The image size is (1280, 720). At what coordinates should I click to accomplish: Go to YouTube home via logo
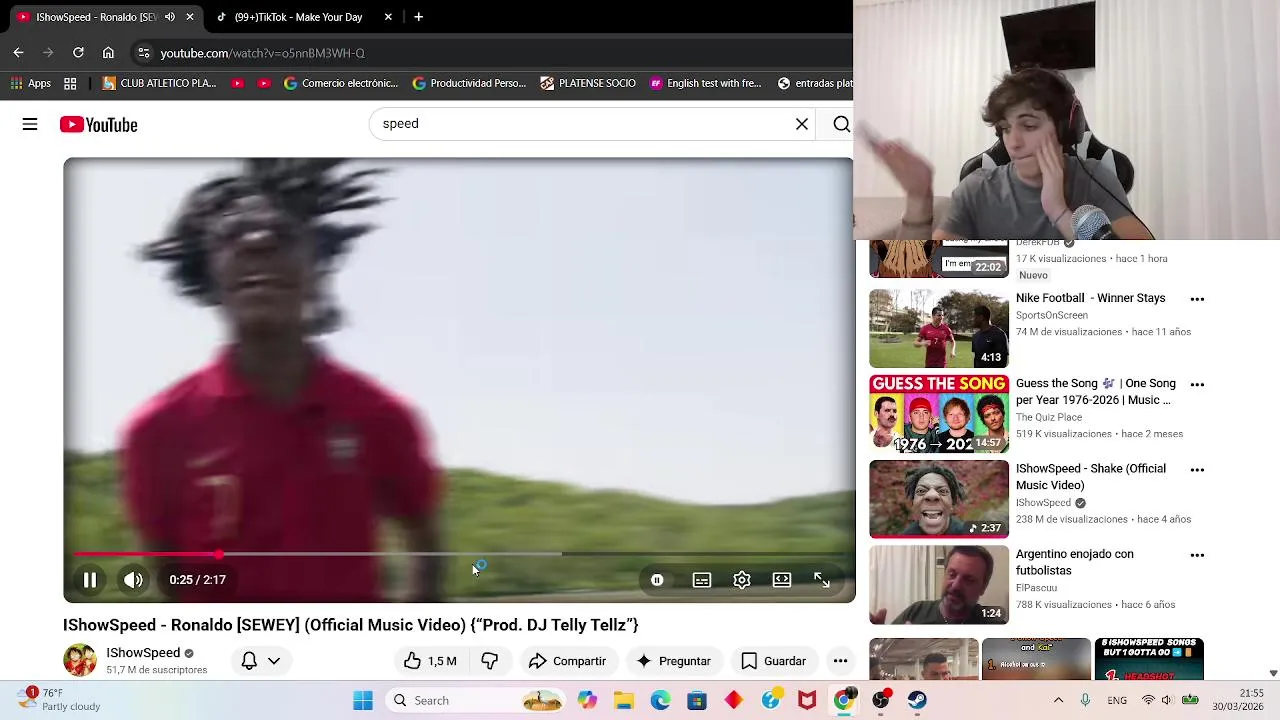(98, 124)
